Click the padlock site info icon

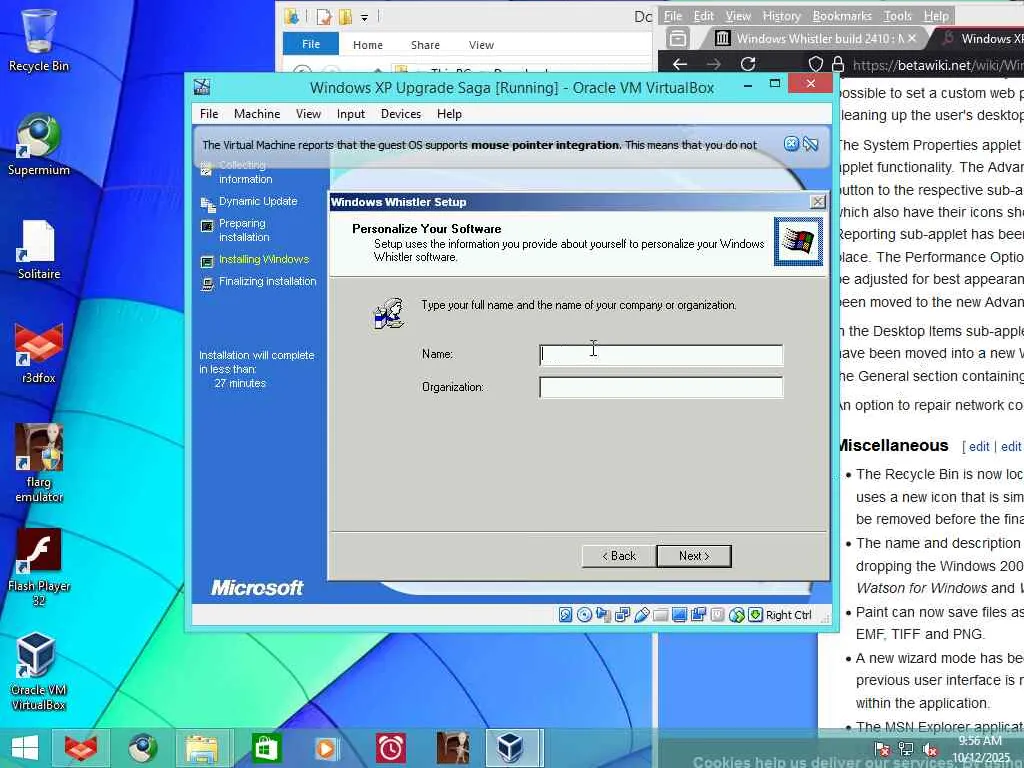[x=838, y=64]
